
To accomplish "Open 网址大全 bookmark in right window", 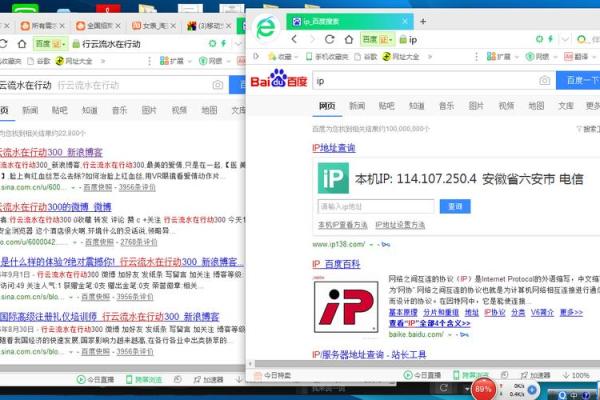I will coord(401,57).
